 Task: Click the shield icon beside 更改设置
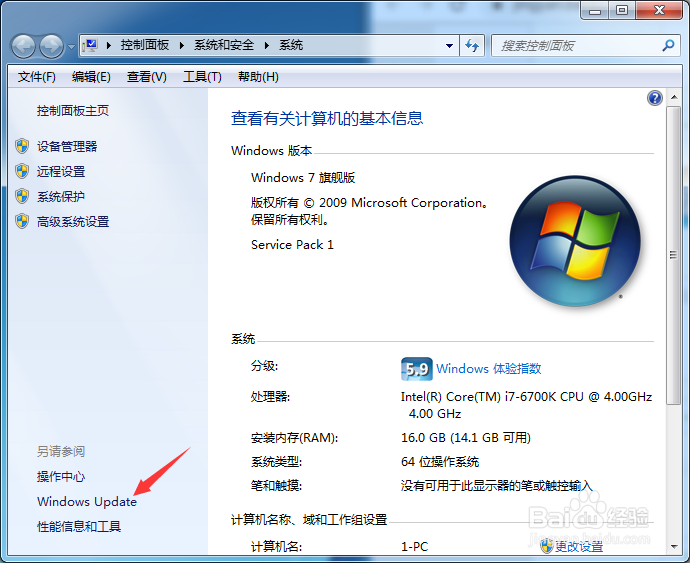point(547,546)
